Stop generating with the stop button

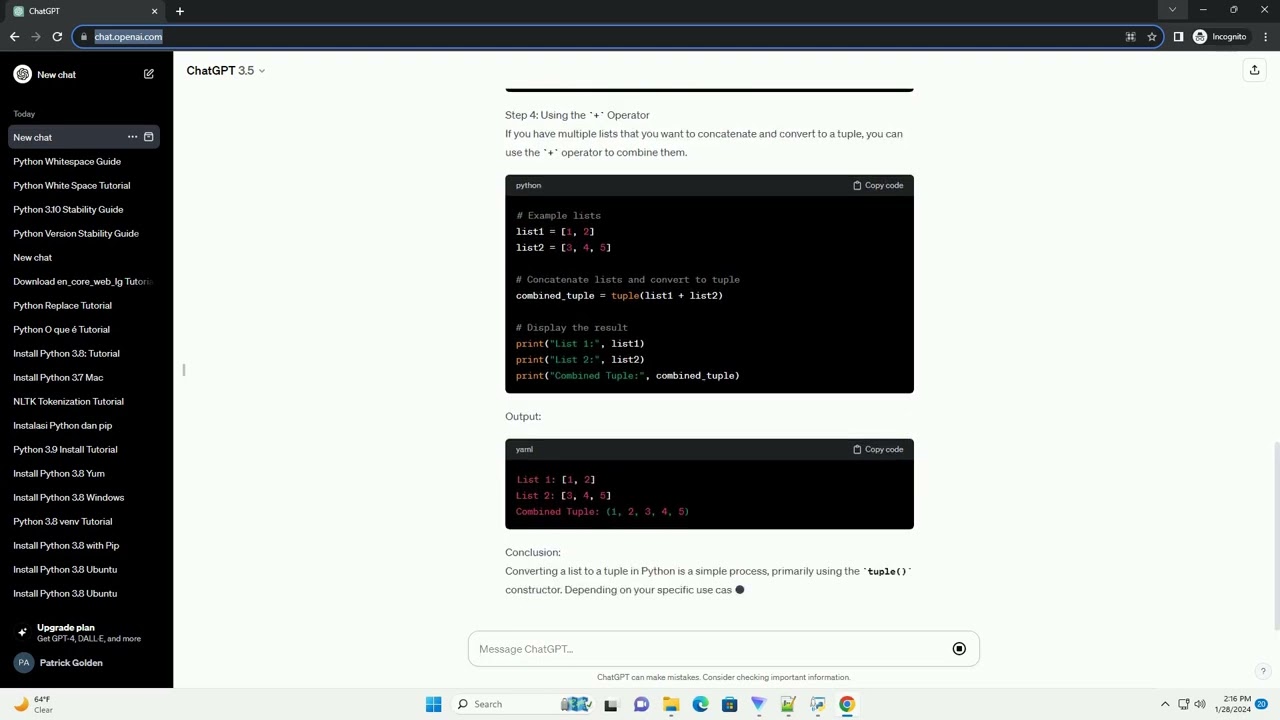coord(959,649)
